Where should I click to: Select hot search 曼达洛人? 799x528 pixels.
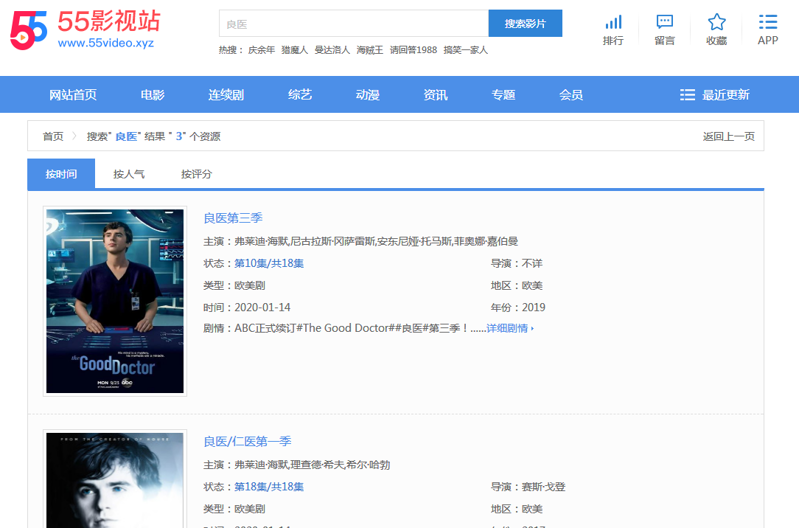pyautogui.click(x=332, y=50)
